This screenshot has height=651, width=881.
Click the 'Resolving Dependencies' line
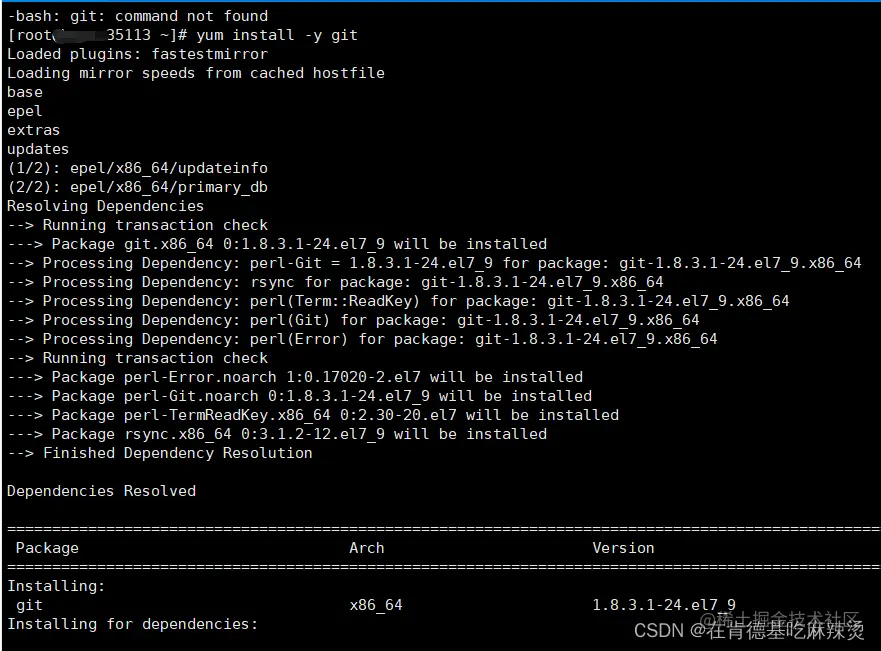(x=106, y=206)
